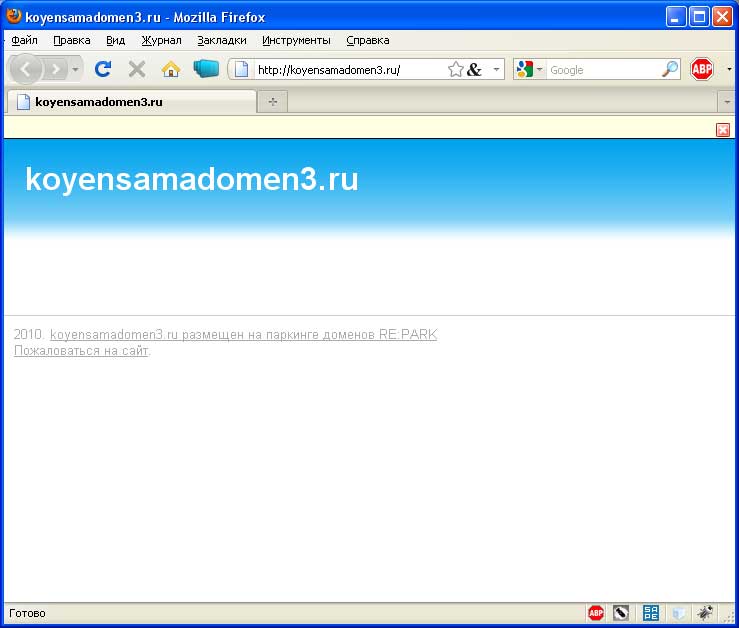Close the Firefox window

[722, 17]
